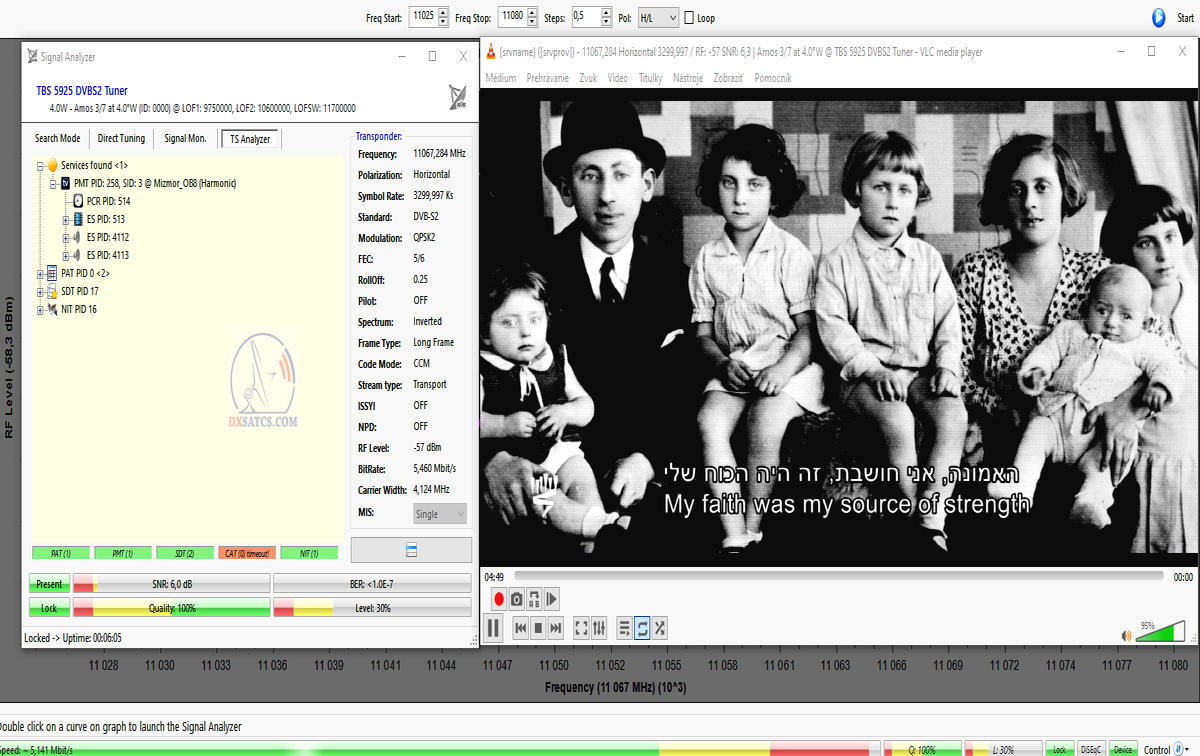The height and width of the screenshot is (756, 1200).
Task: Click the CAT (0) timeout! button
Action: pyautogui.click(x=246, y=553)
